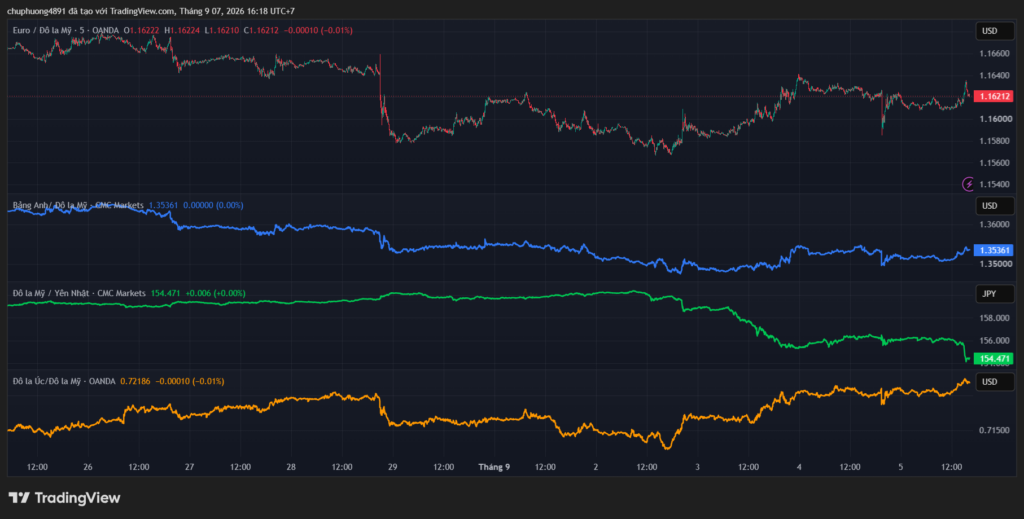Select the Đô la Mỹ / Yên Nhật legend

pyautogui.click(x=79, y=294)
